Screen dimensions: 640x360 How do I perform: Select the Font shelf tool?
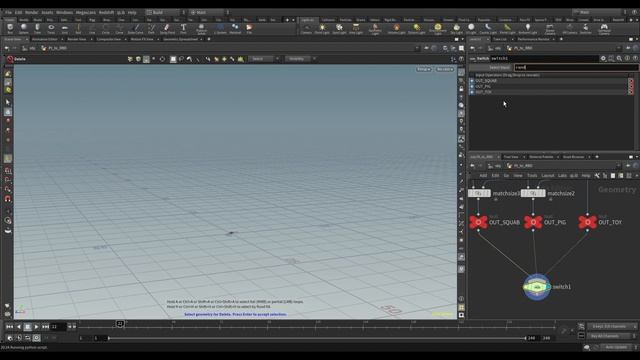183,29
